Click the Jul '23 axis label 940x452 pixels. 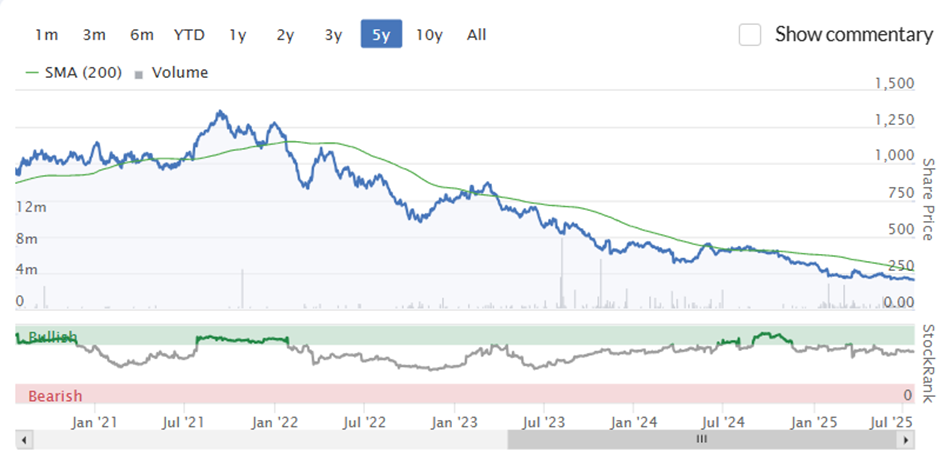click(544, 422)
